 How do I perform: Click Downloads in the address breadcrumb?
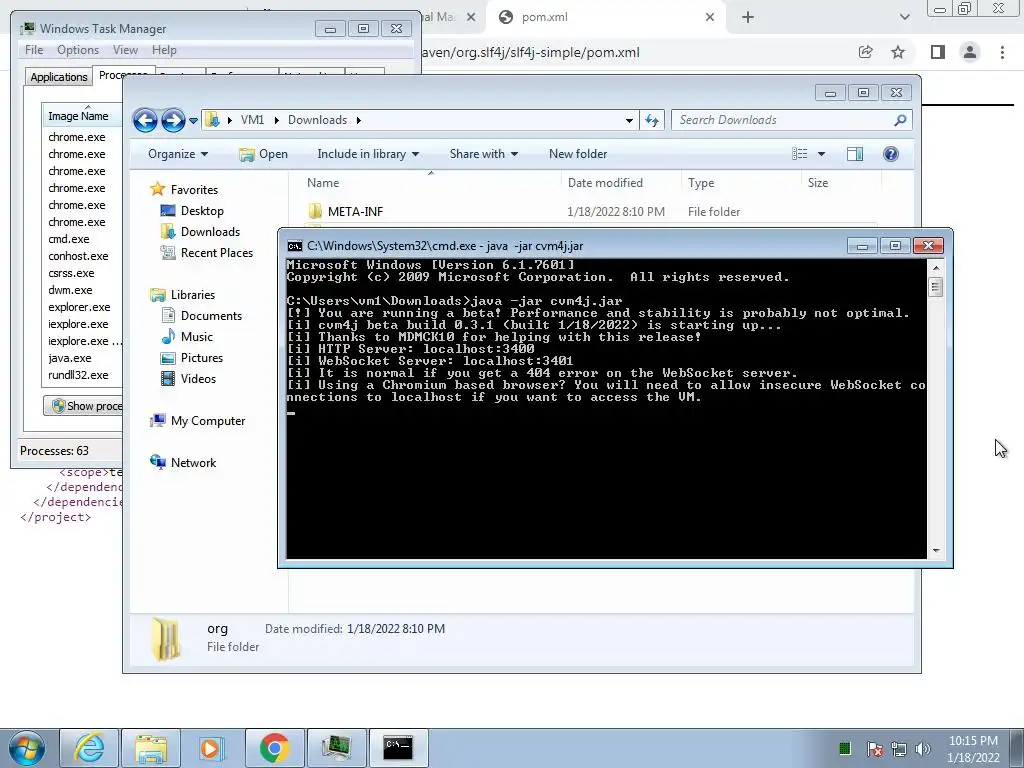point(317,120)
